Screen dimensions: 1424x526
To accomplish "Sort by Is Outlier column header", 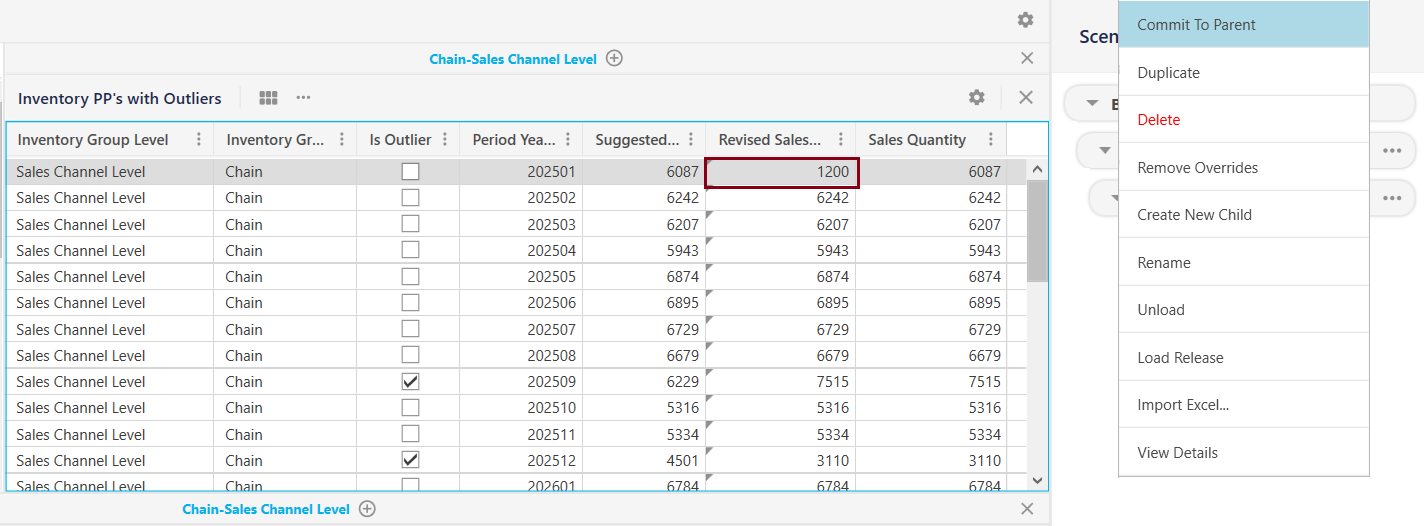I will (x=400, y=140).
